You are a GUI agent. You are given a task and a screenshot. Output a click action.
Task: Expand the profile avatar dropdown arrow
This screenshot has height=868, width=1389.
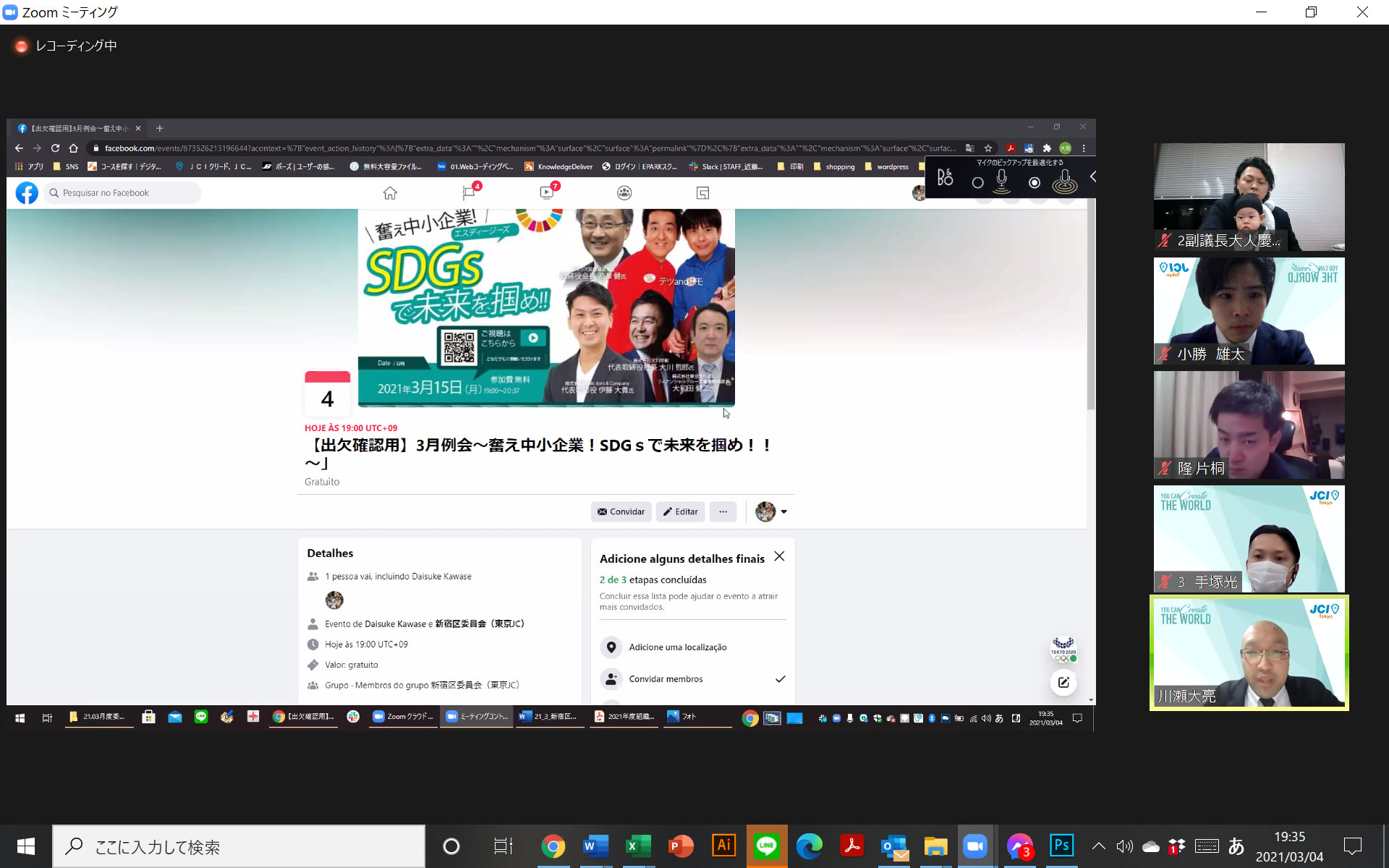coord(784,512)
